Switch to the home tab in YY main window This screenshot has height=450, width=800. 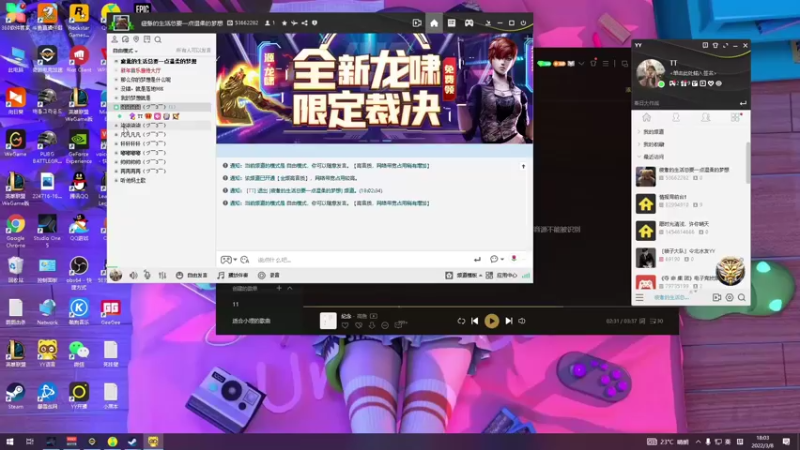tap(646, 118)
